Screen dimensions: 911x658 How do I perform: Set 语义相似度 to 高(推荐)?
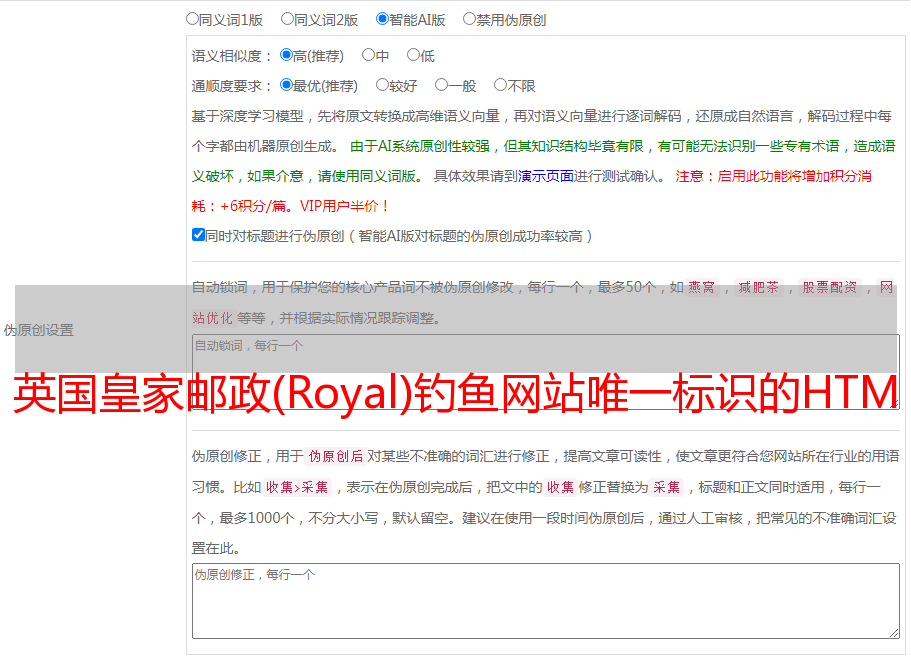286,55
